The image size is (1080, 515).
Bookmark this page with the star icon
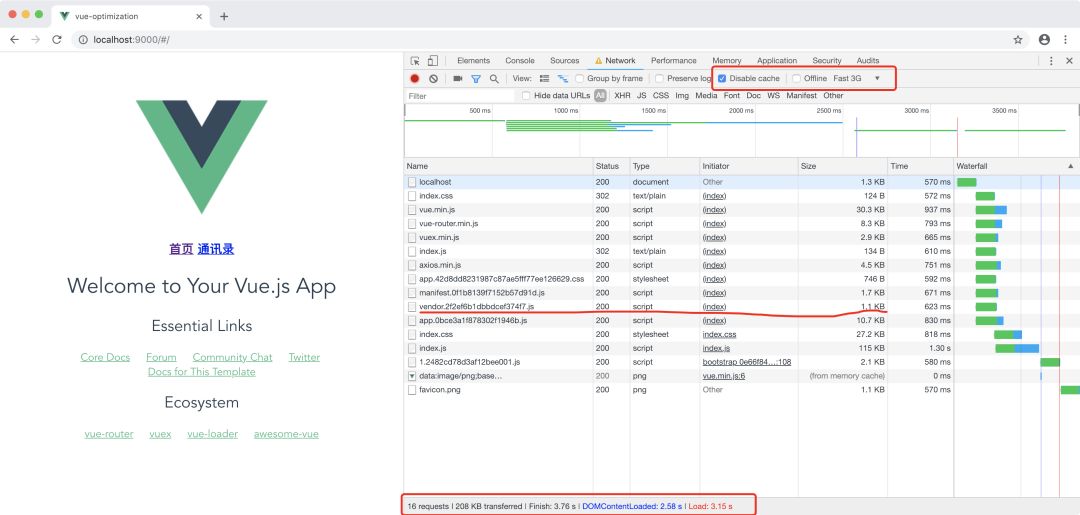(x=1018, y=40)
